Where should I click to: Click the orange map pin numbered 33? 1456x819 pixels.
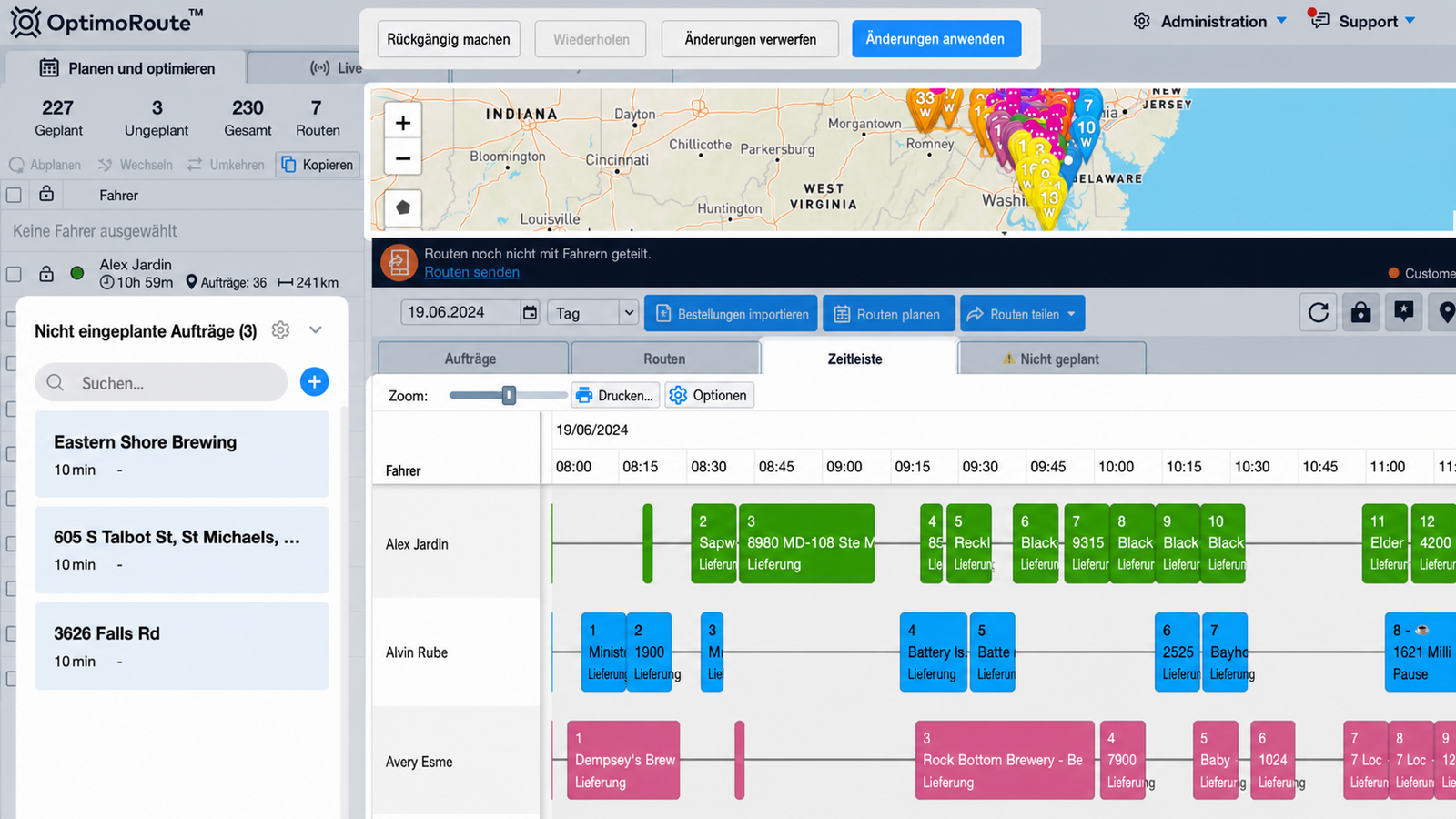pos(925,105)
